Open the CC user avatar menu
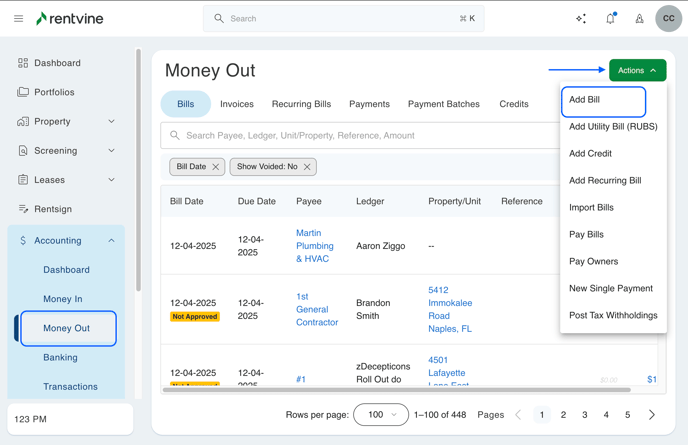Viewport: 688px width, 445px height. [668, 18]
